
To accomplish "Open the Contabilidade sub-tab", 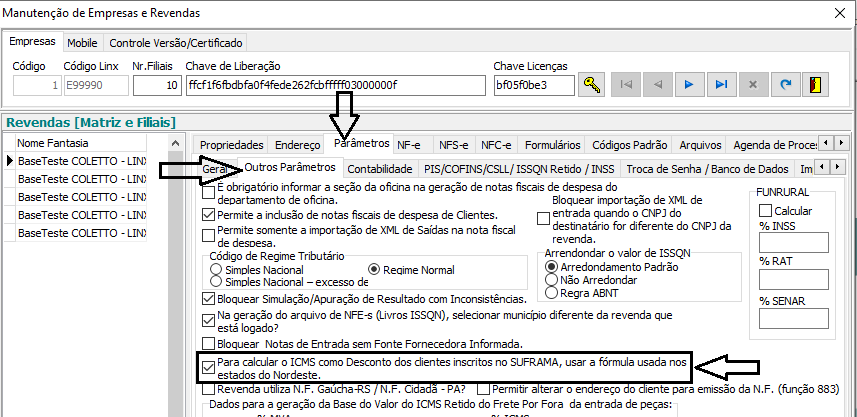I will point(380,168).
